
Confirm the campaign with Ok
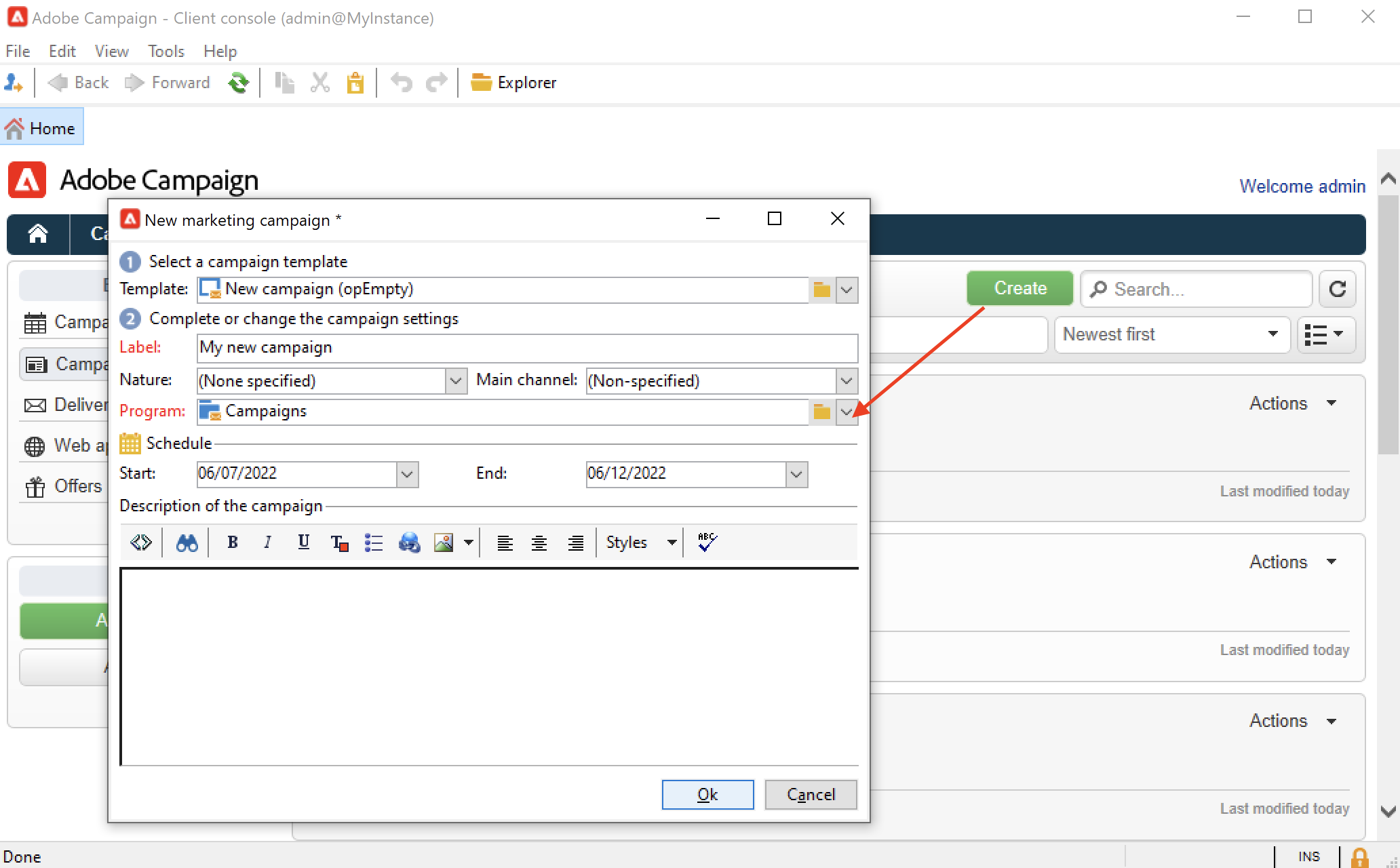(x=707, y=794)
